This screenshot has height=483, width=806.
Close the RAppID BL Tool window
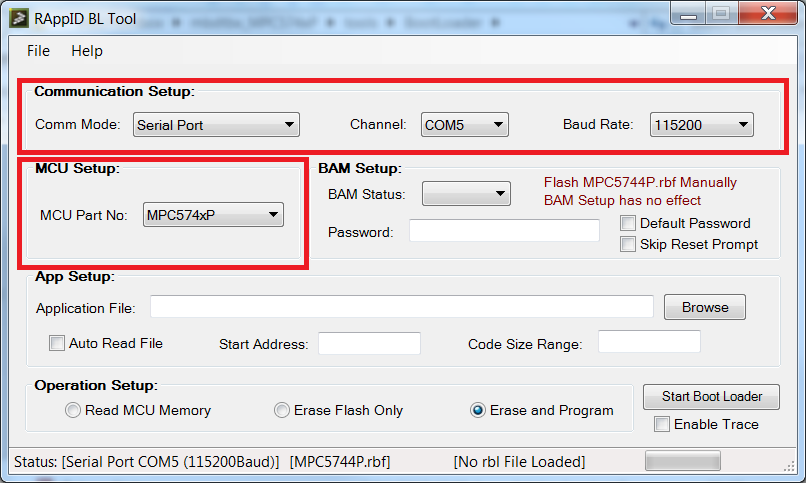click(x=768, y=14)
